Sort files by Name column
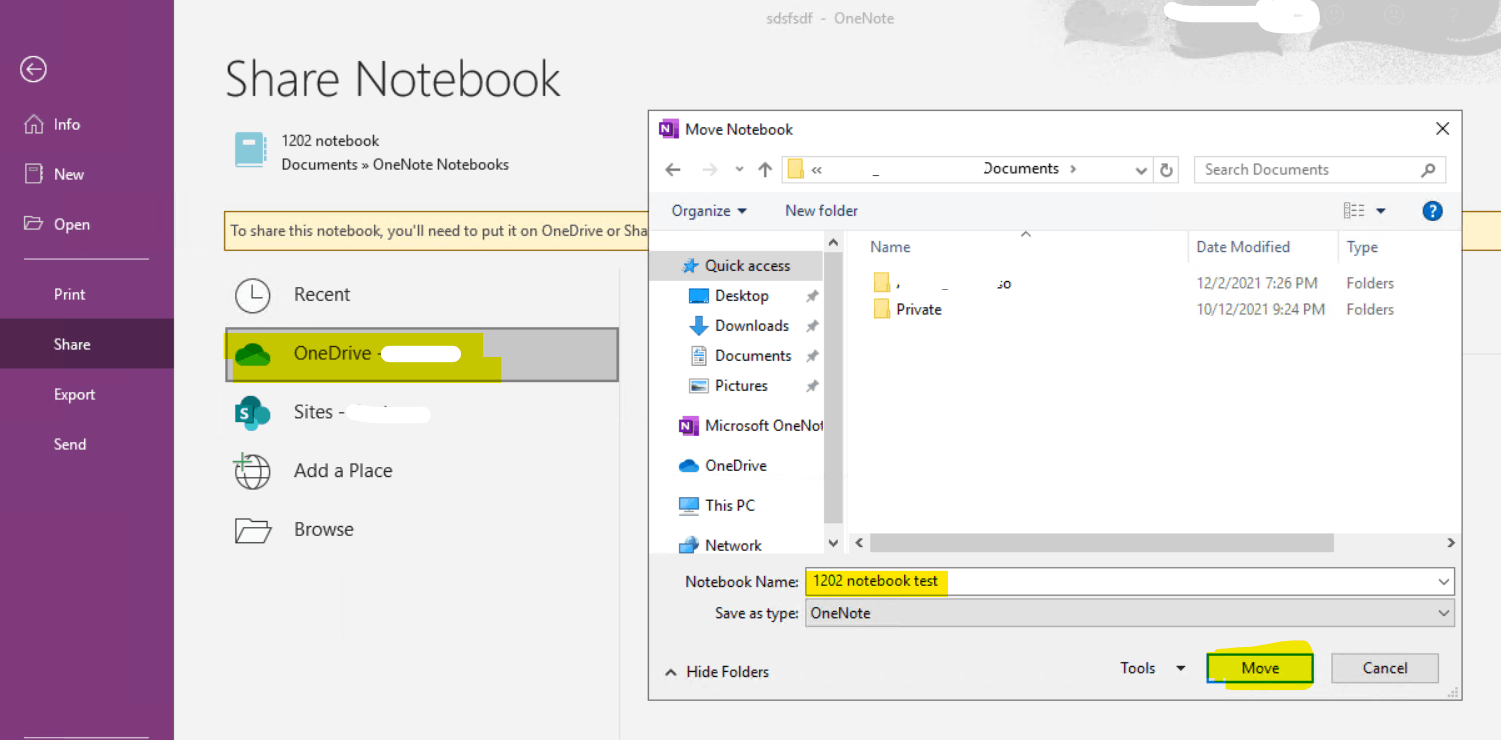The width and height of the screenshot is (1501, 740). point(890,247)
